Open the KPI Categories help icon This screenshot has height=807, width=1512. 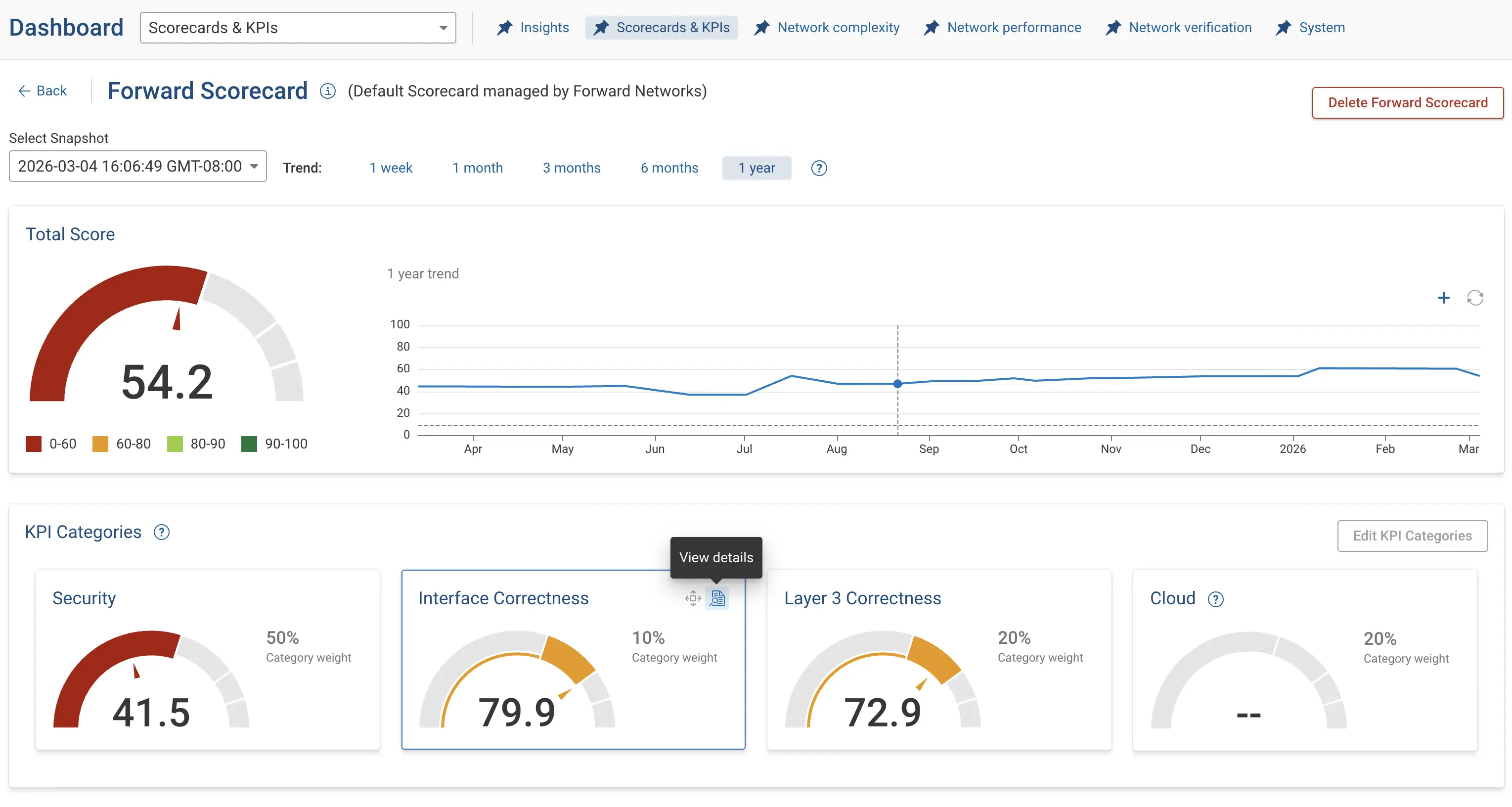(161, 533)
